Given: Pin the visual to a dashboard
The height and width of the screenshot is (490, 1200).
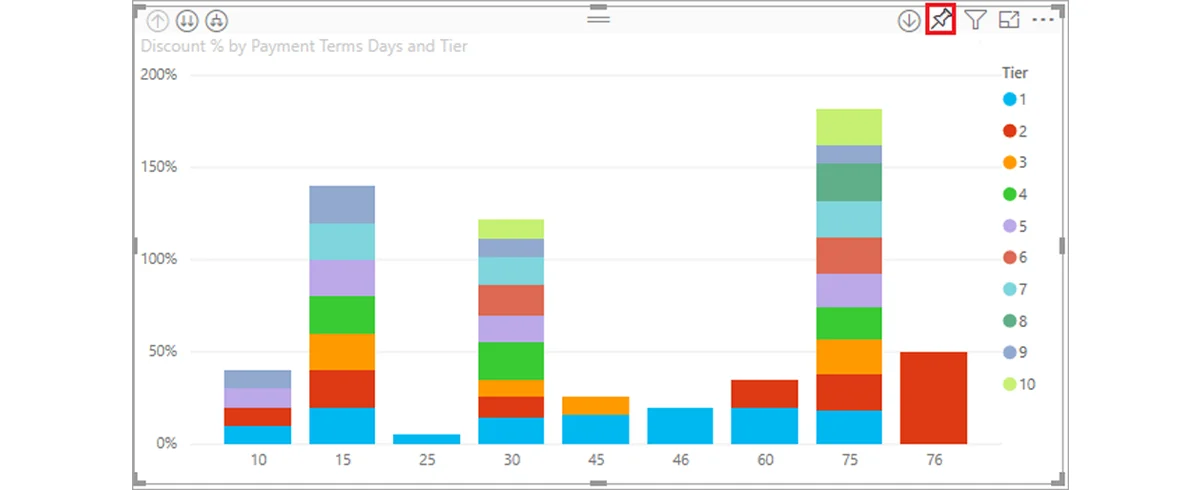Looking at the screenshot, I should [941, 19].
